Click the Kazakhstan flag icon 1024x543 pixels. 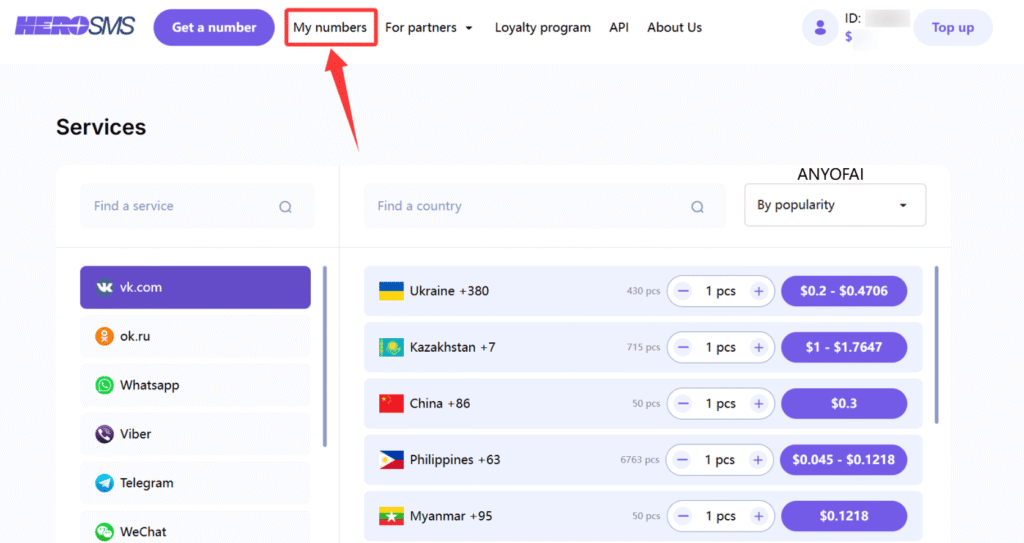coord(391,347)
